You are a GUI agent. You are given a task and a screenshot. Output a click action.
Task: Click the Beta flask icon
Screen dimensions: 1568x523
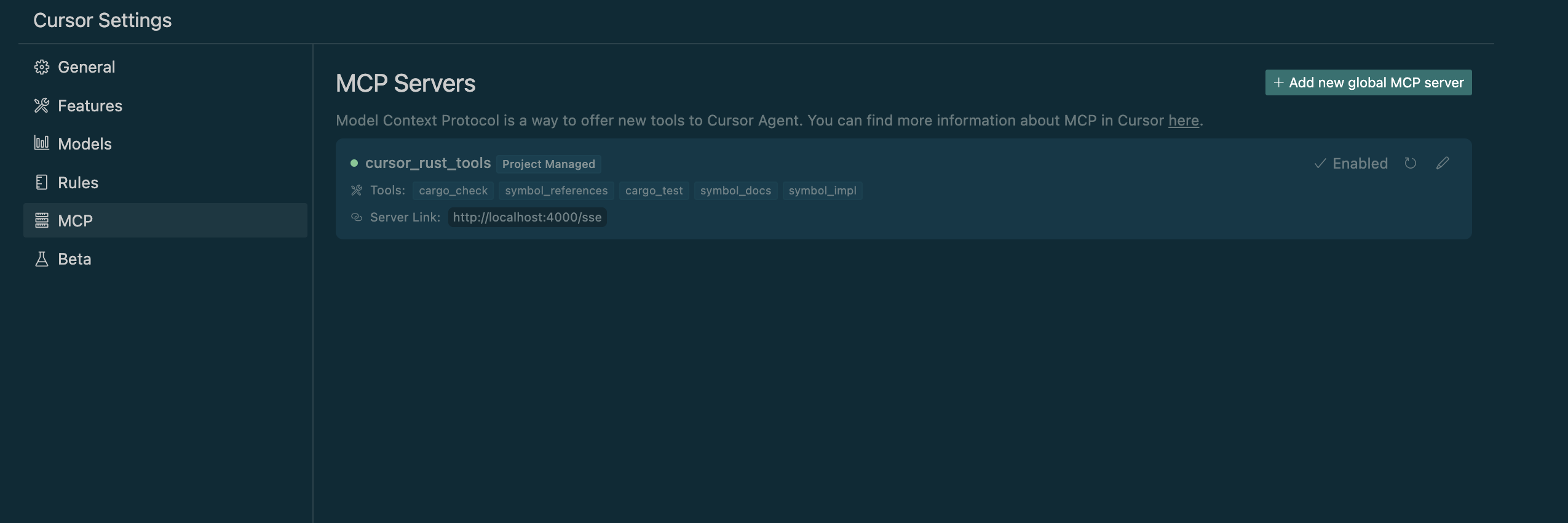[42, 259]
